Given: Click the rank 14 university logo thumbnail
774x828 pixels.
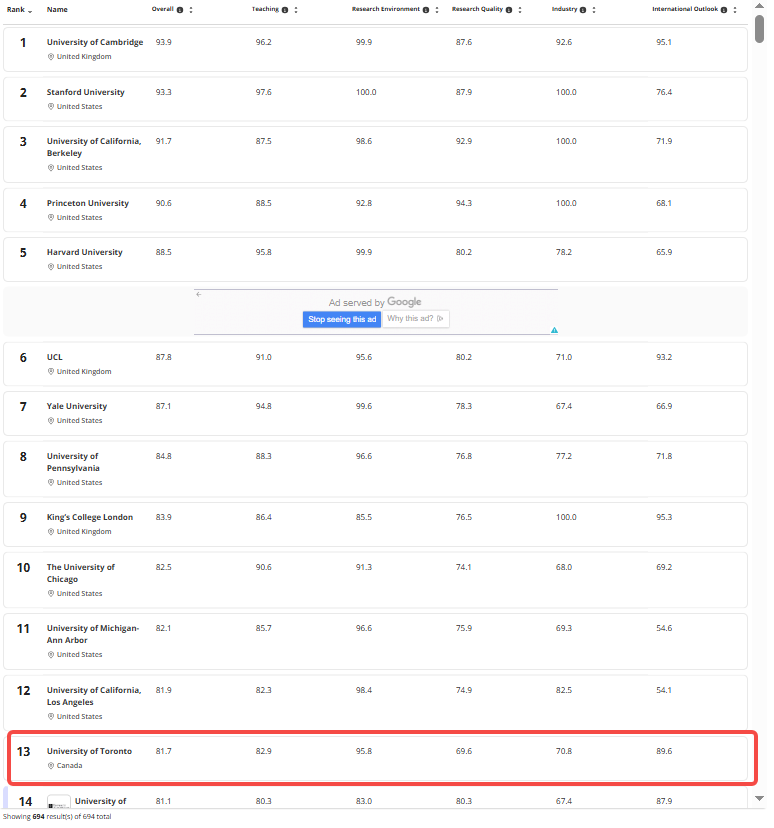Looking at the screenshot, I should tap(59, 801).
